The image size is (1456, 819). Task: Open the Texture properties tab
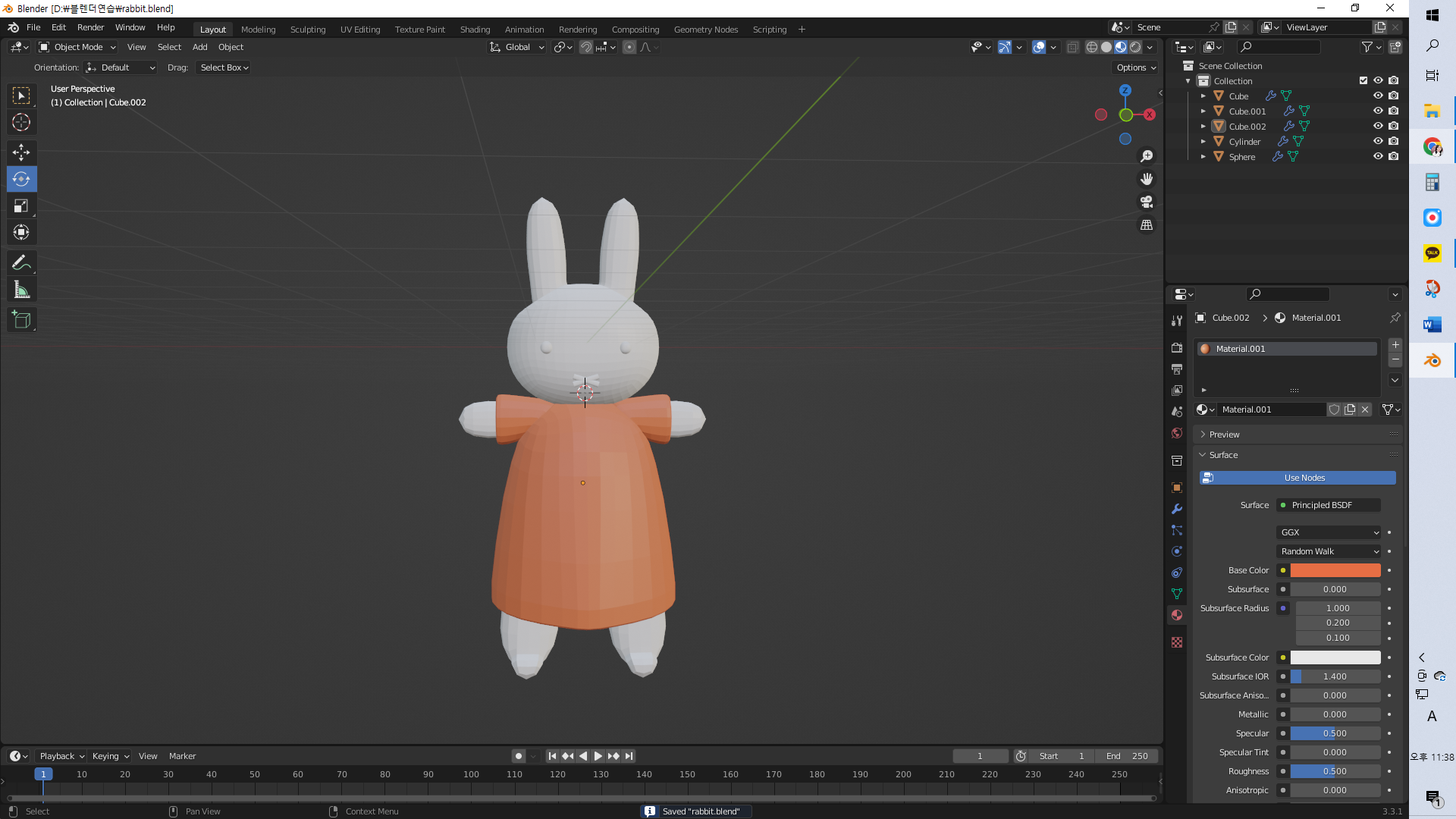(1177, 642)
